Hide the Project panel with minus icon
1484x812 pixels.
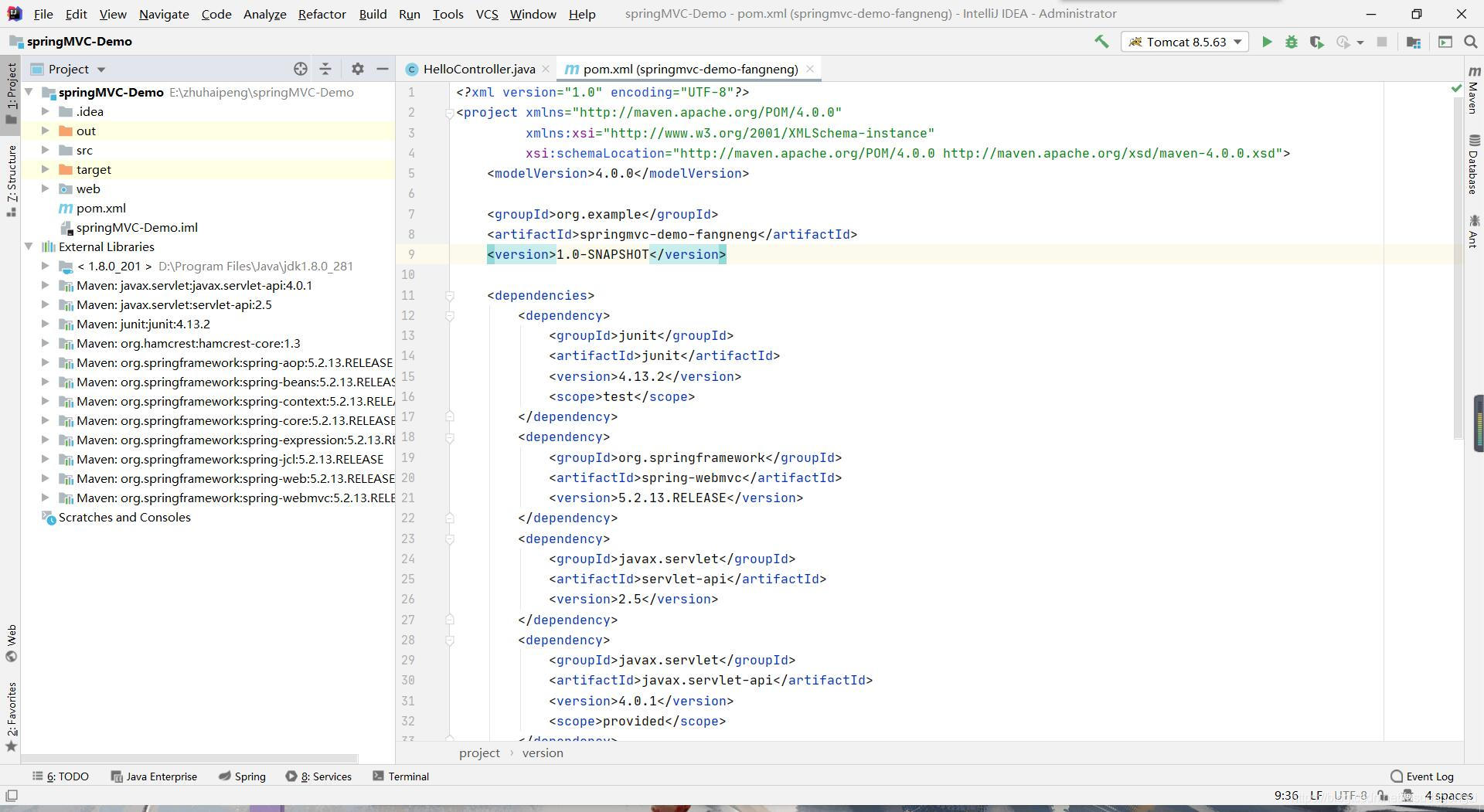[382, 70]
